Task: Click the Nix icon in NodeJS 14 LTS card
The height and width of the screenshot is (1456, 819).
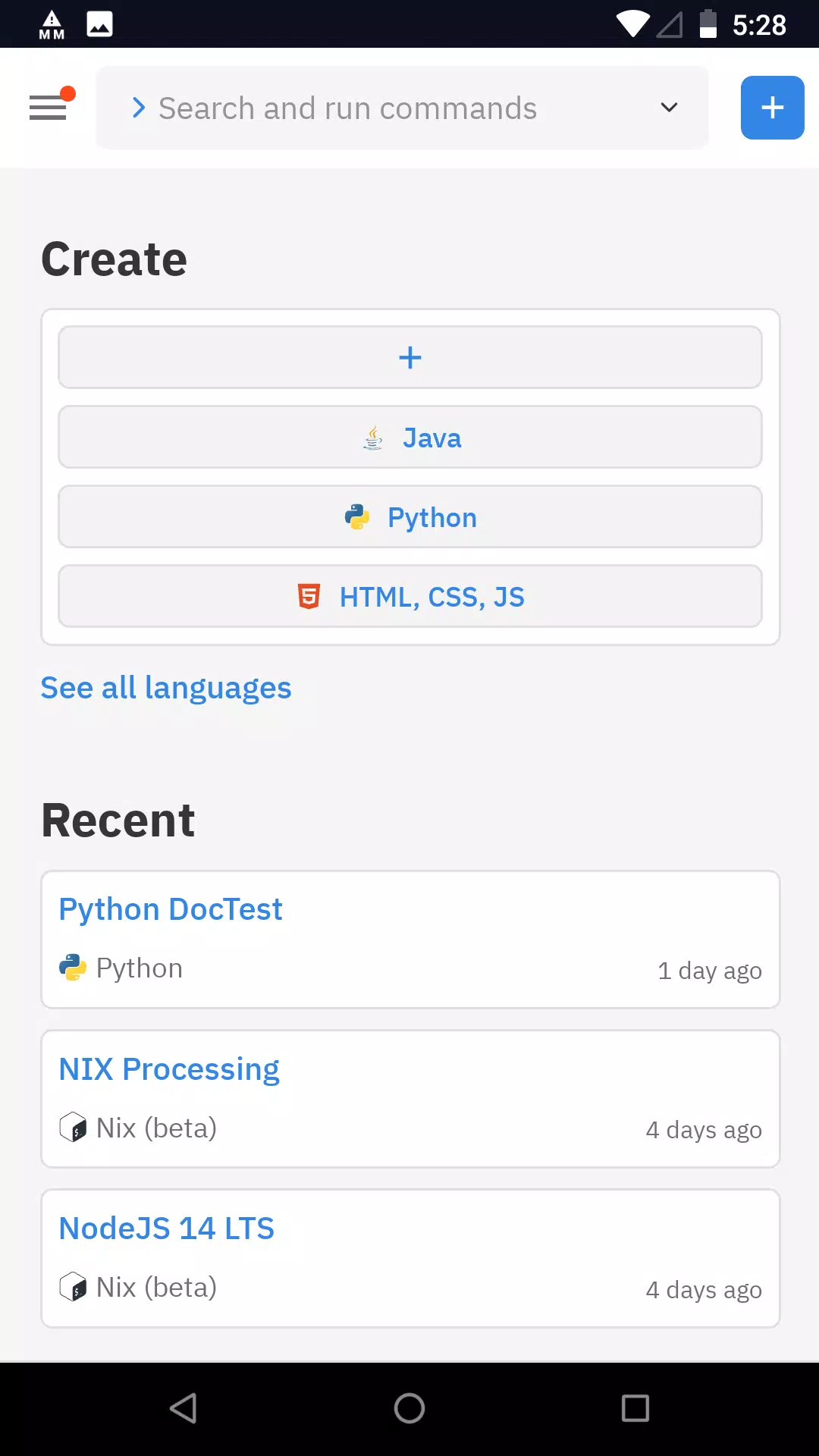Action: coord(73,1286)
